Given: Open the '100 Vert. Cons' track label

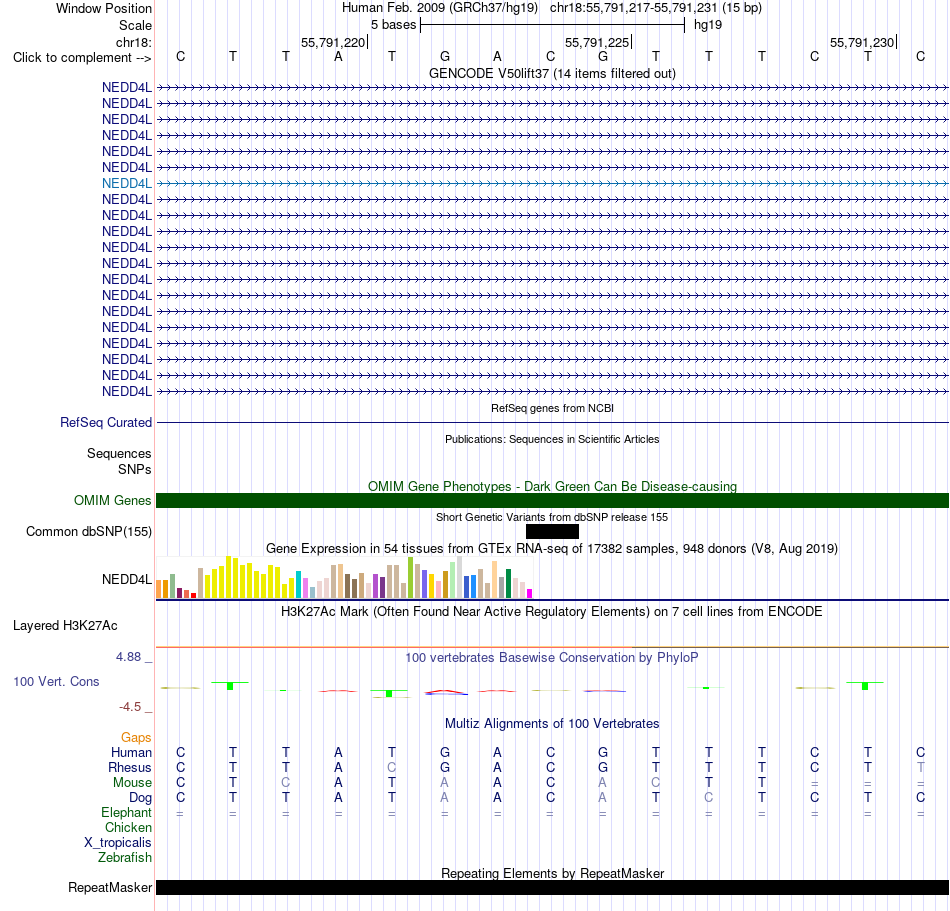Looking at the screenshot, I should point(56,681).
